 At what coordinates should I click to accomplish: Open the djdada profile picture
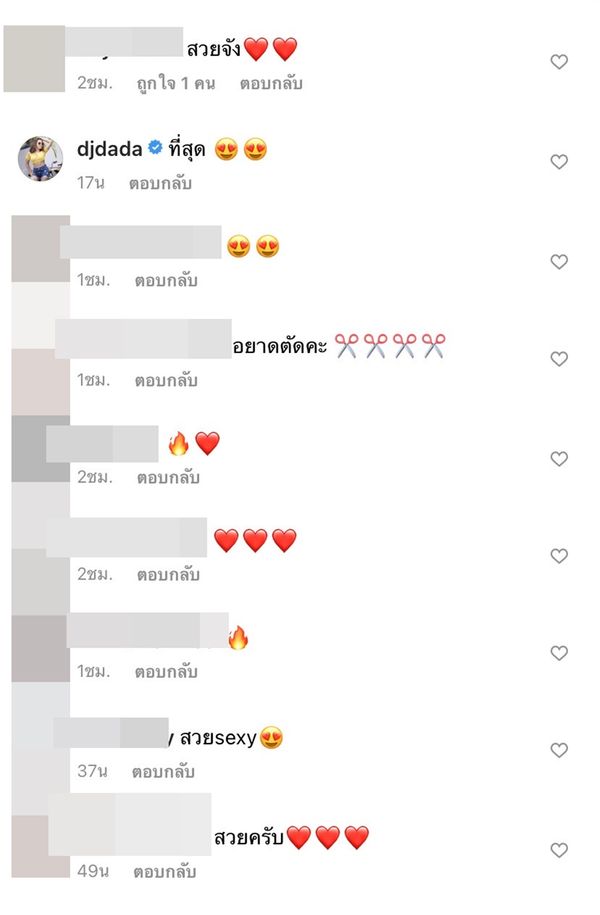click(x=40, y=159)
